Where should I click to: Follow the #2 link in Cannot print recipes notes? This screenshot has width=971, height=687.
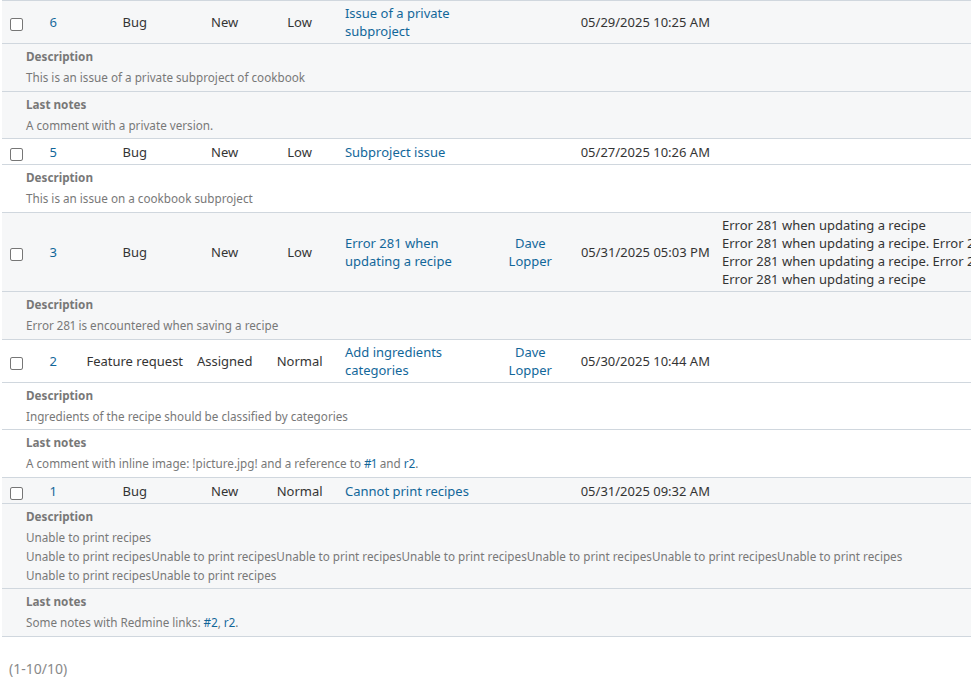[x=210, y=622]
